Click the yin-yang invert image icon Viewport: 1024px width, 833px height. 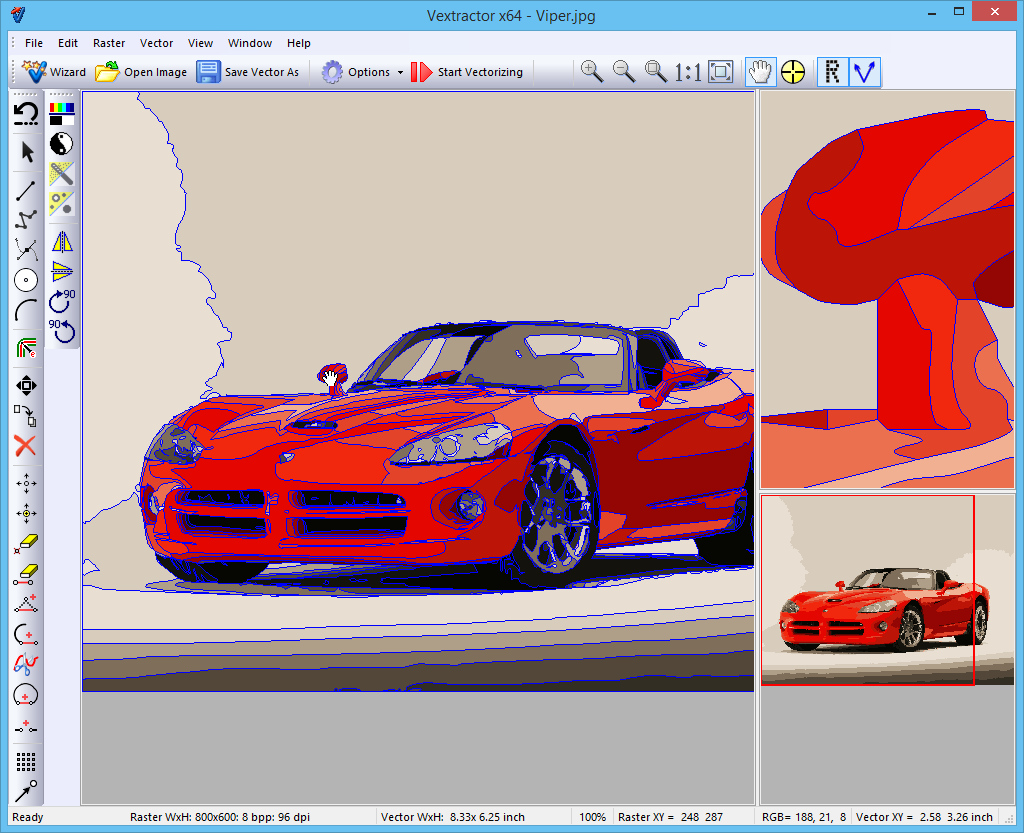coord(62,143)
